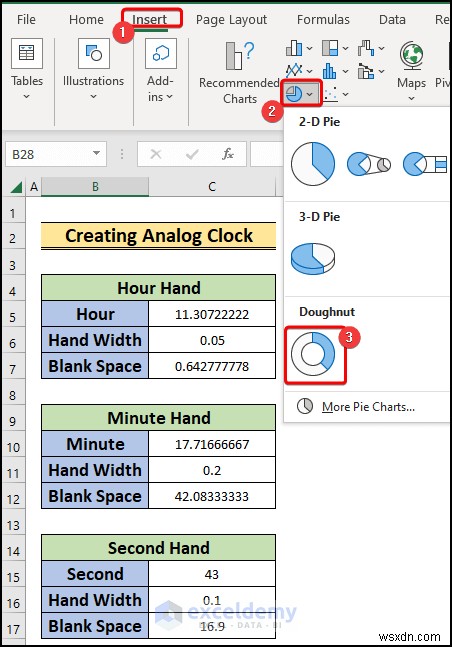Viewport: 452px width, 647px height.
Task: Click the clock-like icon beside More Pie Charts
Action: (305, 406)
